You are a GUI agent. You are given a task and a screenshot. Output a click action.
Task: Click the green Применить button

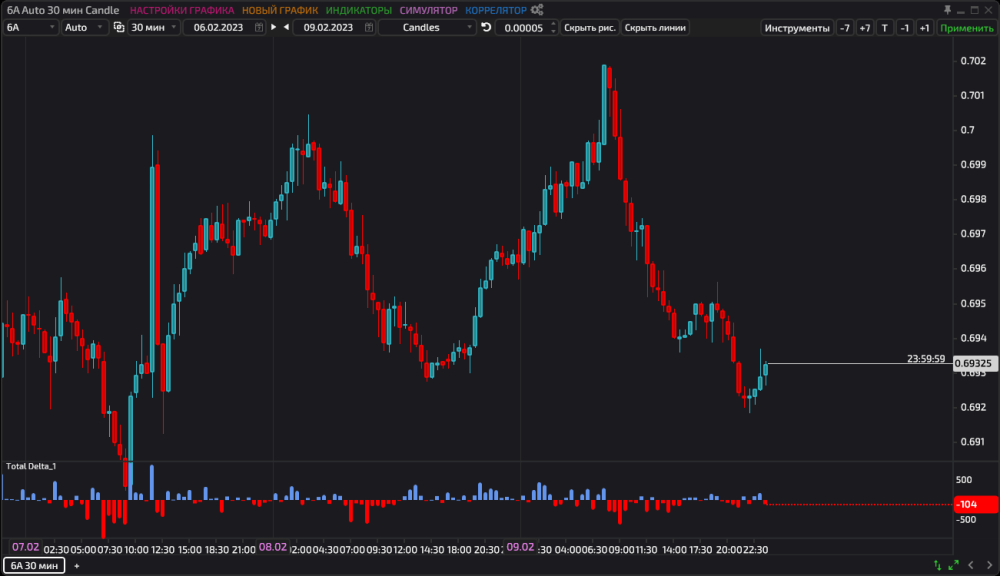coord(966,27)
